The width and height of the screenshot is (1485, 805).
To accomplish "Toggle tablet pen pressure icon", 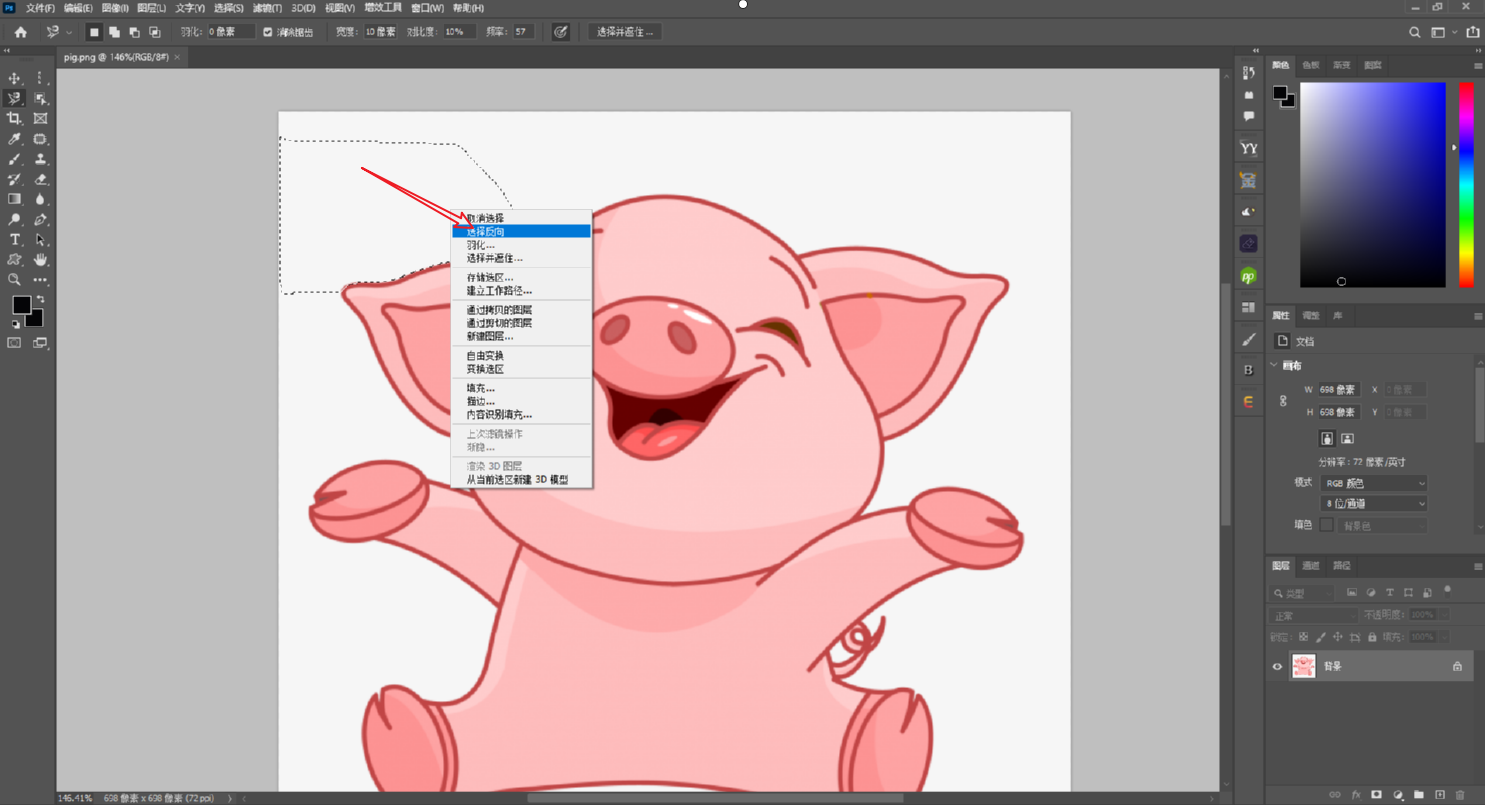I will (x=561, y=32).
